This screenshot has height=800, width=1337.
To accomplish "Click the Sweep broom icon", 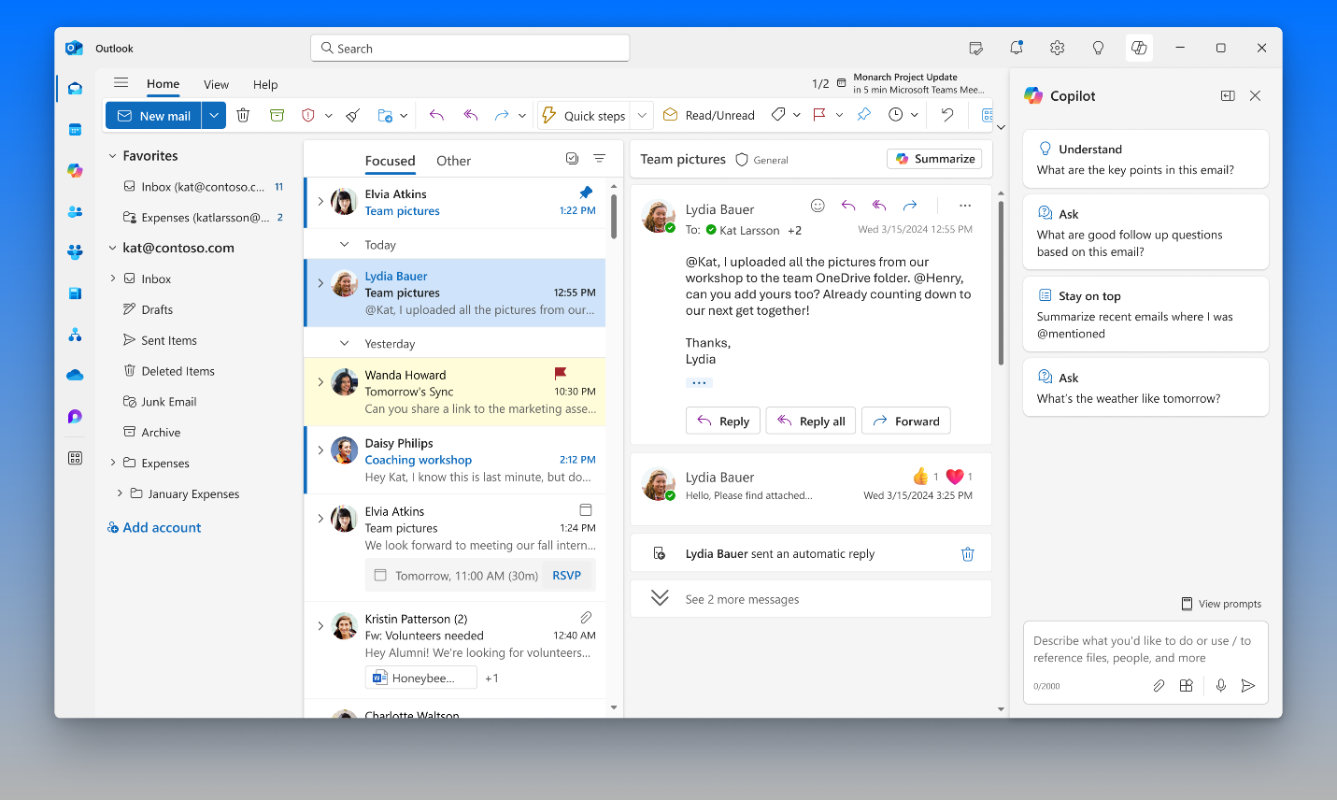I will (352, 116).
